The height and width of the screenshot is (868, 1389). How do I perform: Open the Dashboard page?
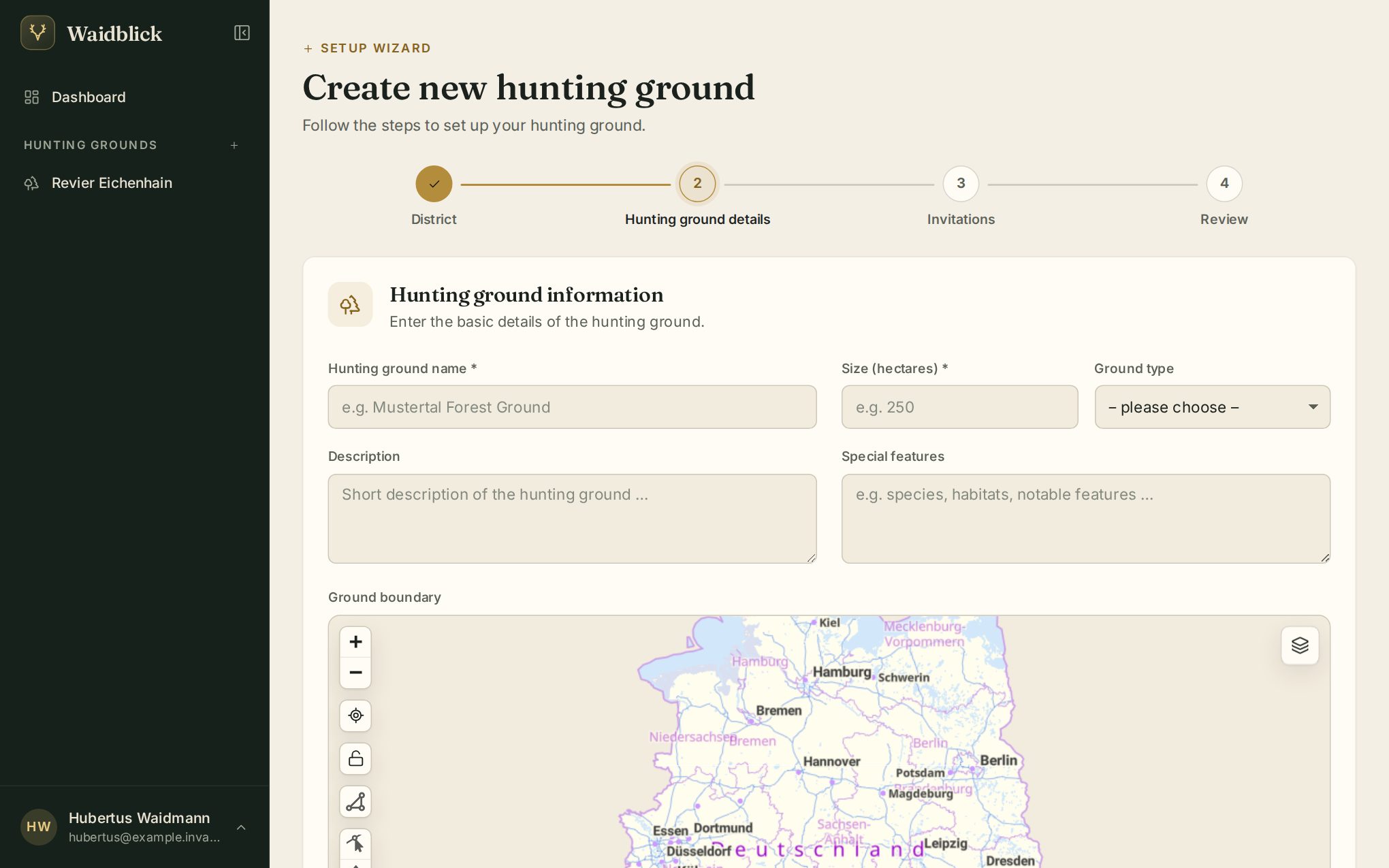click(x=135, y=97)
